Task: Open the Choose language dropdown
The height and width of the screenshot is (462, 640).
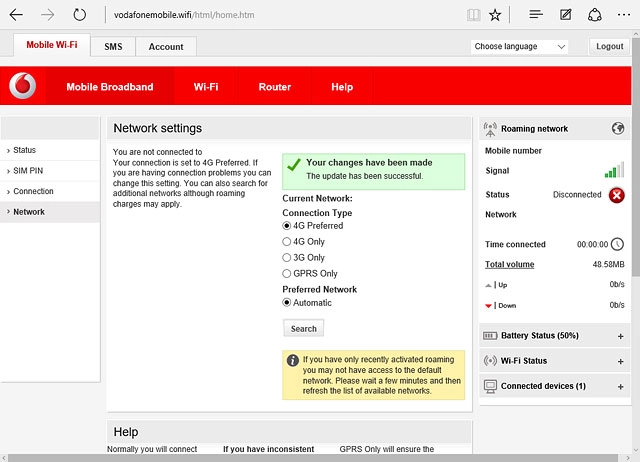Action: (519, 47)
